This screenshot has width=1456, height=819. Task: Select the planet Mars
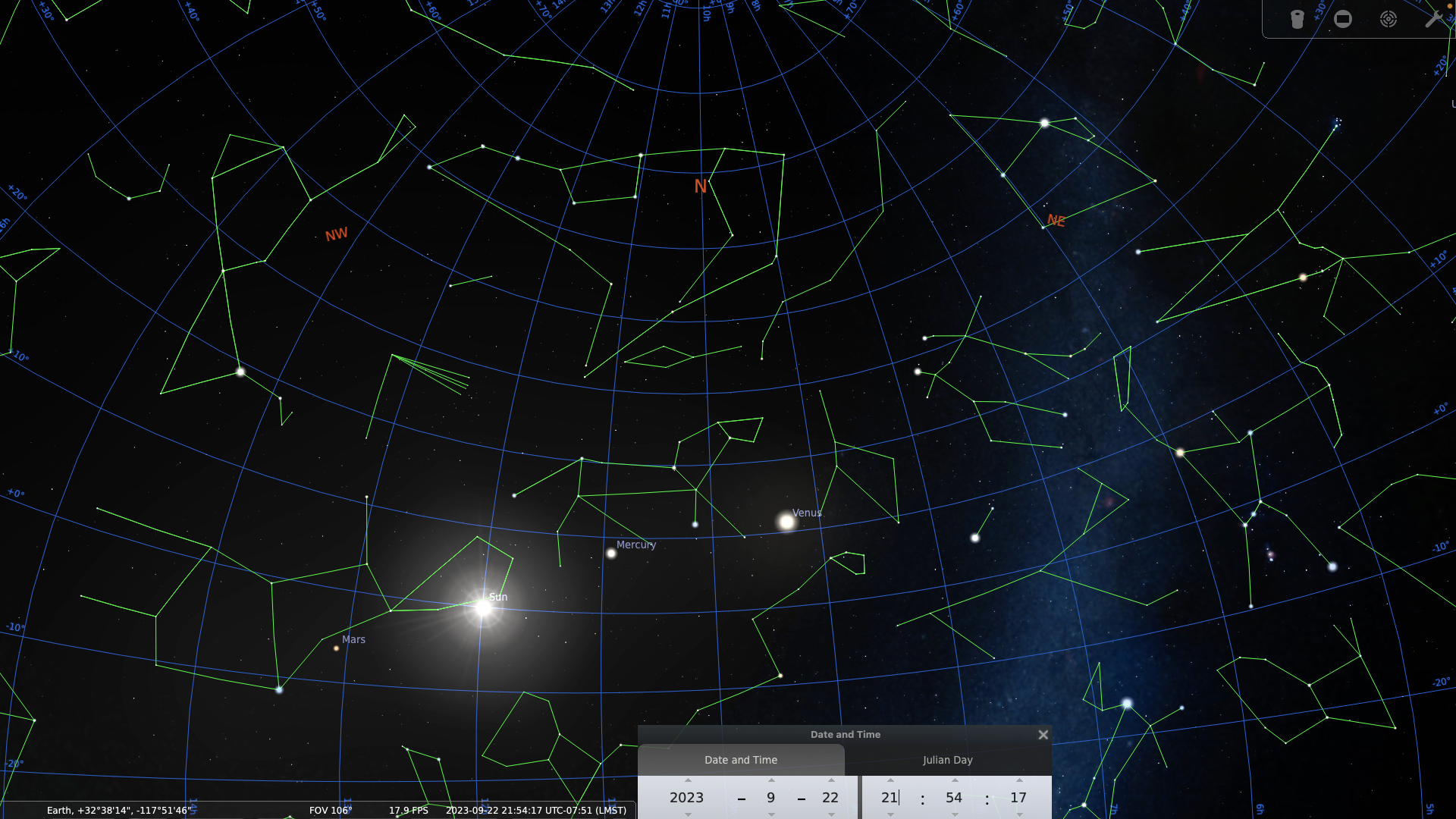click(x=336, y=648)
